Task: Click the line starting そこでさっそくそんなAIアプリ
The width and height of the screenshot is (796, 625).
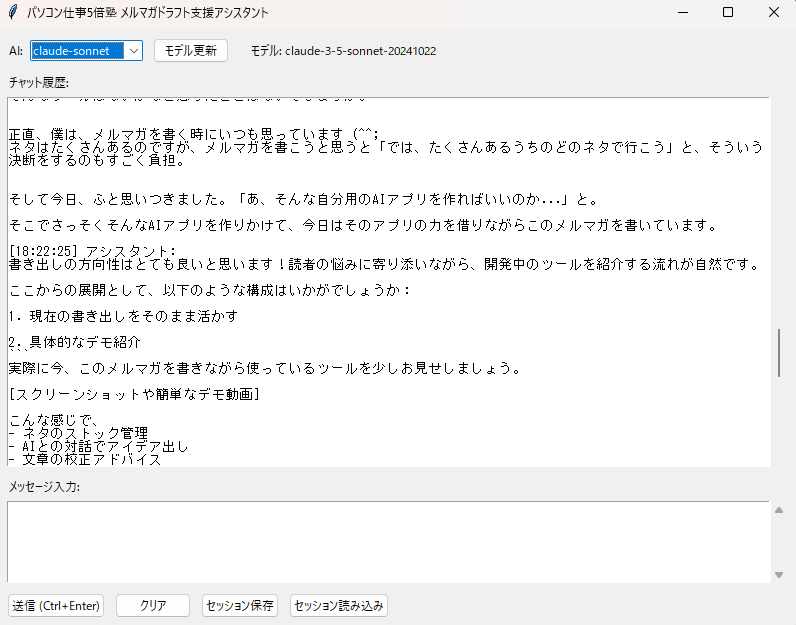Action: click(363, 225)
